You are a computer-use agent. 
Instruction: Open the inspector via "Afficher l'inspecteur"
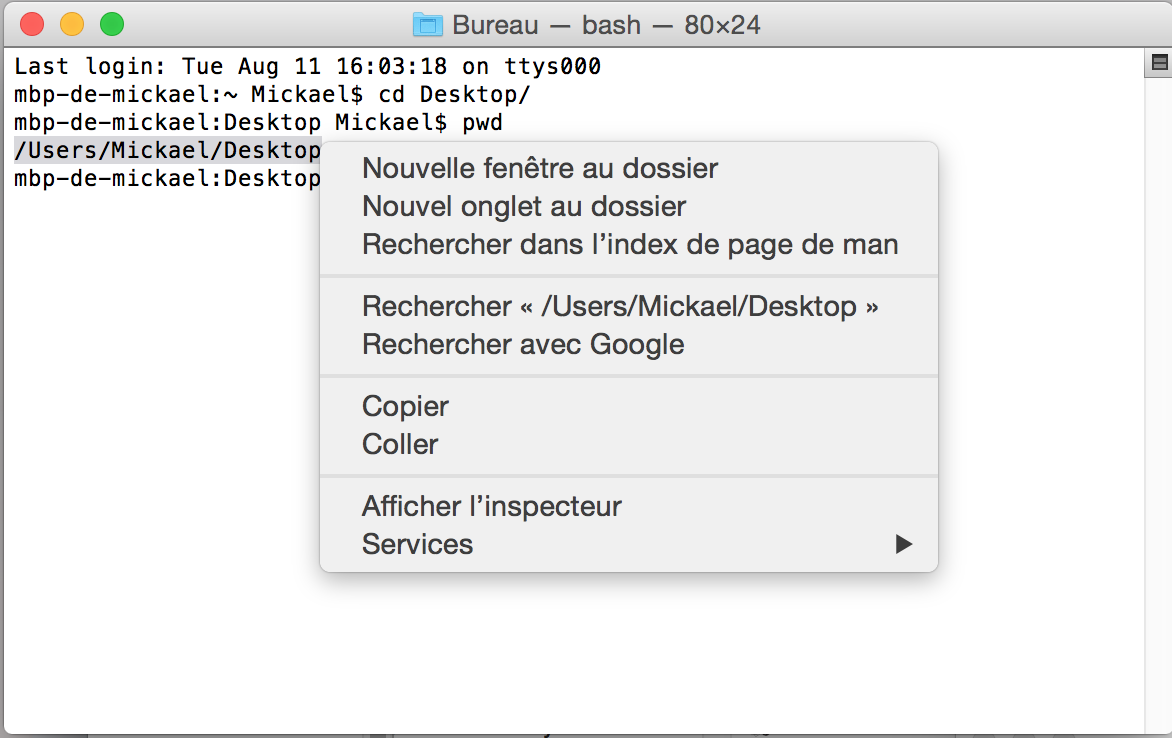(x=491, y=506)
